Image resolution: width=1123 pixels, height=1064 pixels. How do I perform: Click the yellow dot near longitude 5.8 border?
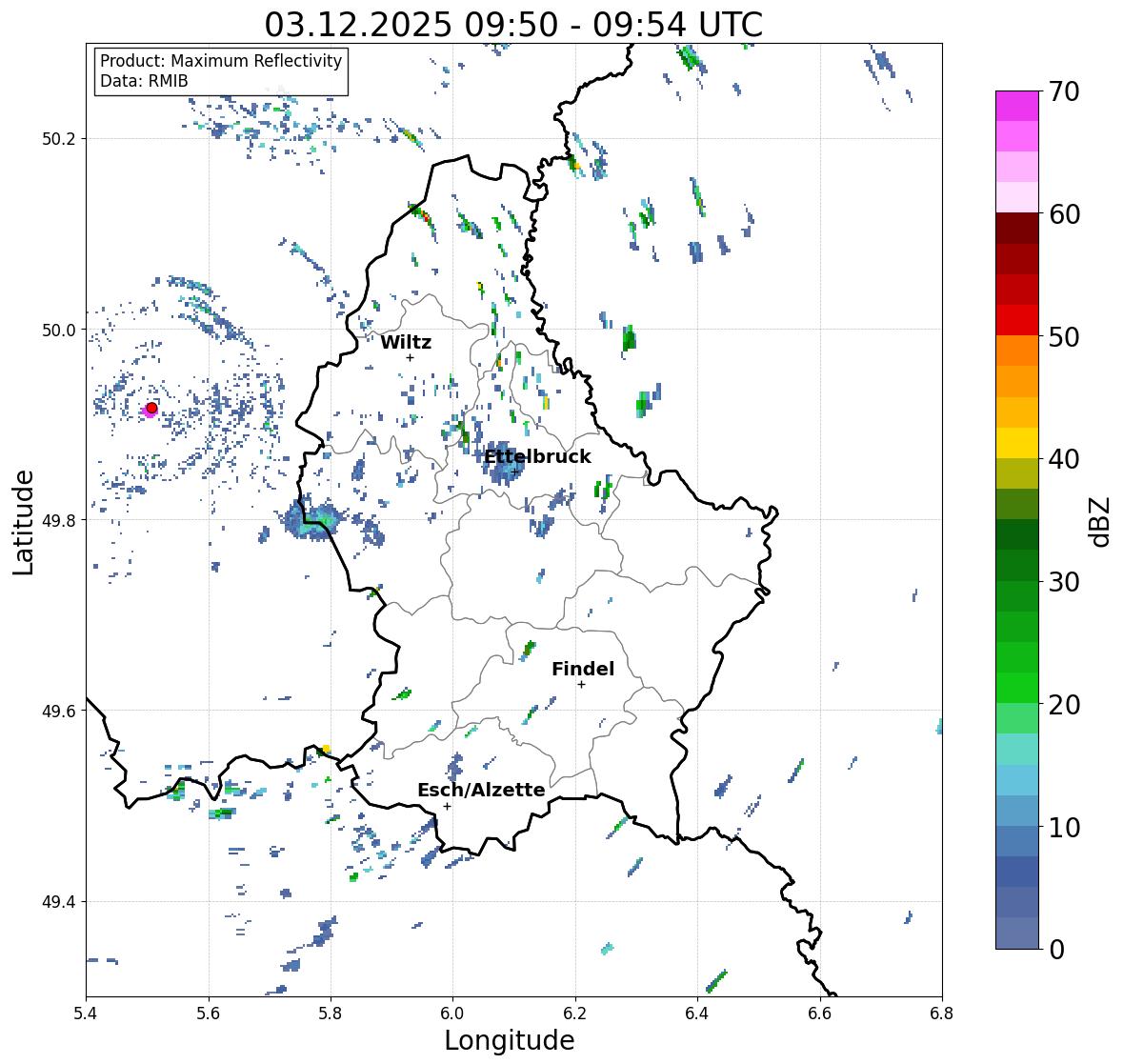[x=326, y=749]
